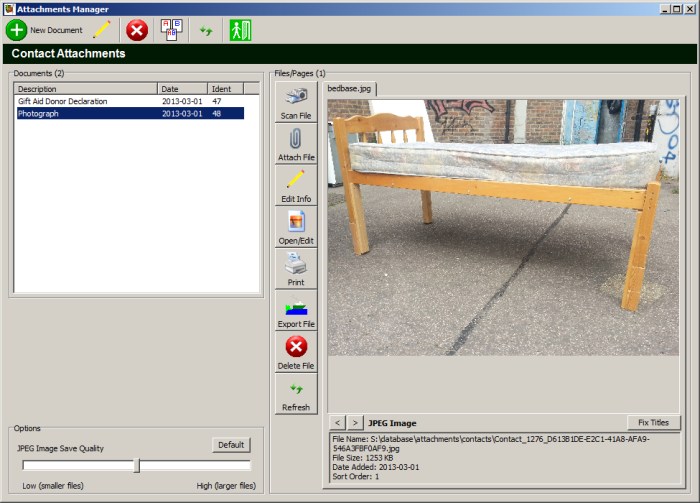Select the bedbase.jpg tab
Image resolution: width=700 pixels, height=503 pixels.
click(x=349, y=89)
